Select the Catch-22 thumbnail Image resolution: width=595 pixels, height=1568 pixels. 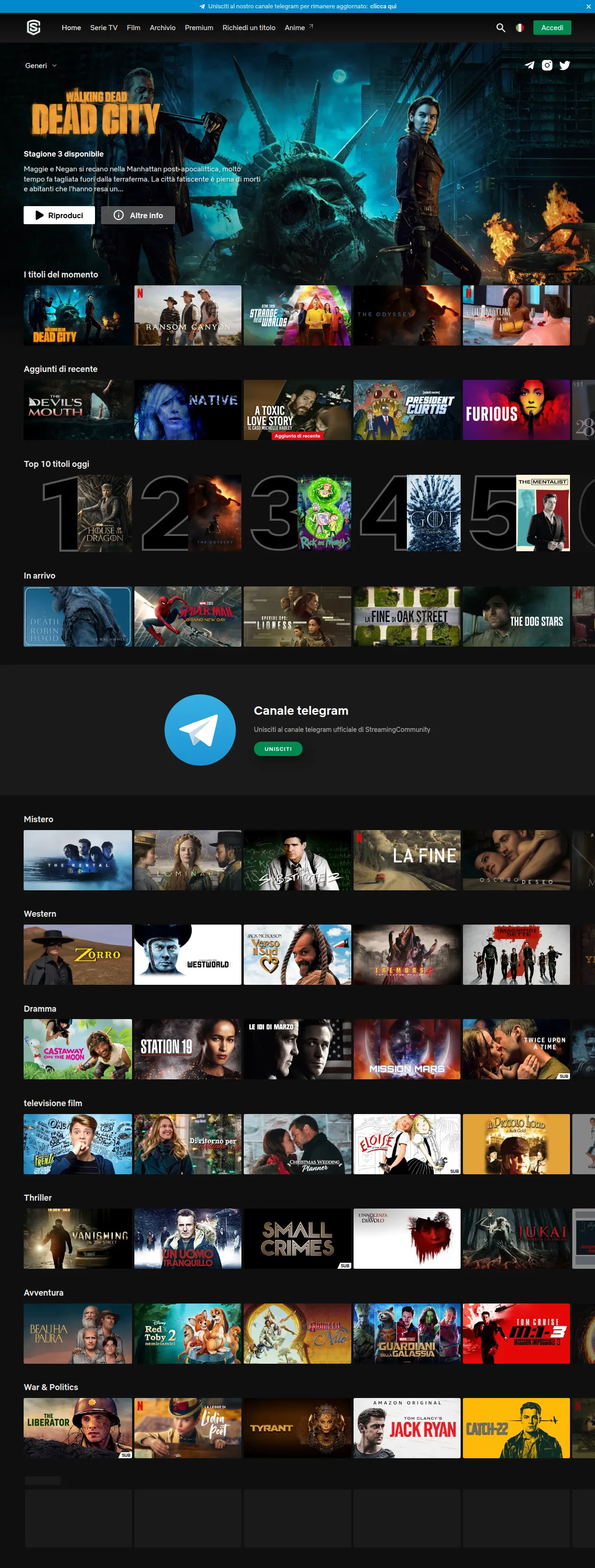coord(516,1427)
